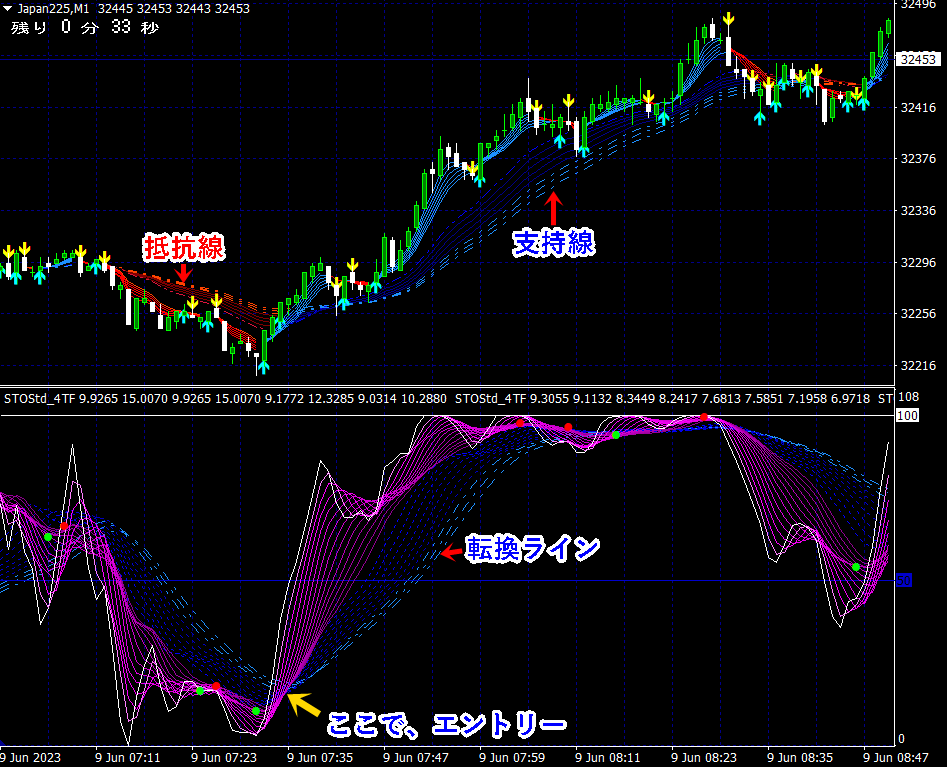Click the 100 level tag in the oscillator
Viewport: 947px width, 767px height.
point(907,416)
